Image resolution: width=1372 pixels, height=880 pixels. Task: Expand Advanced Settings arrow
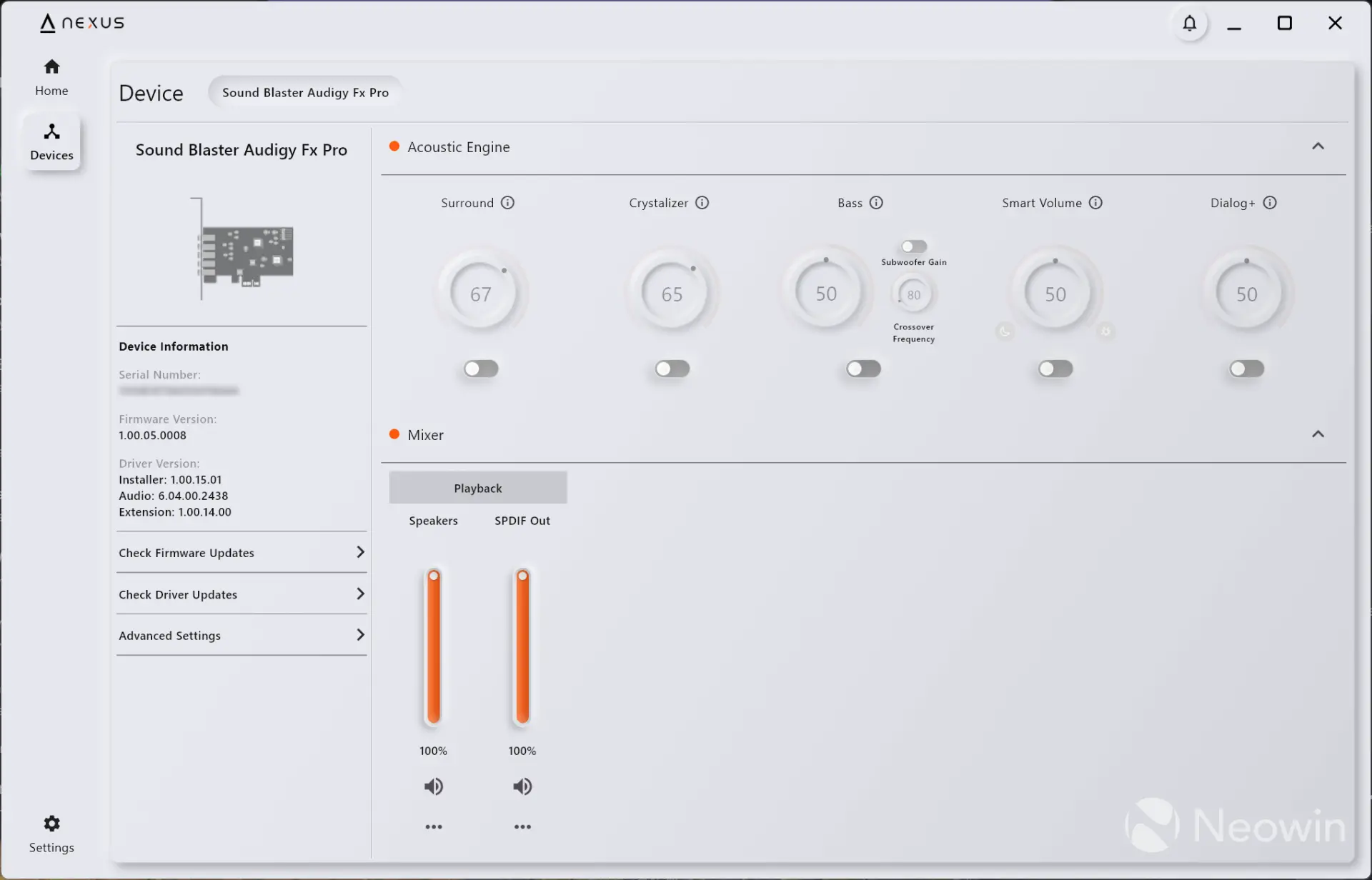coord(360,635)
